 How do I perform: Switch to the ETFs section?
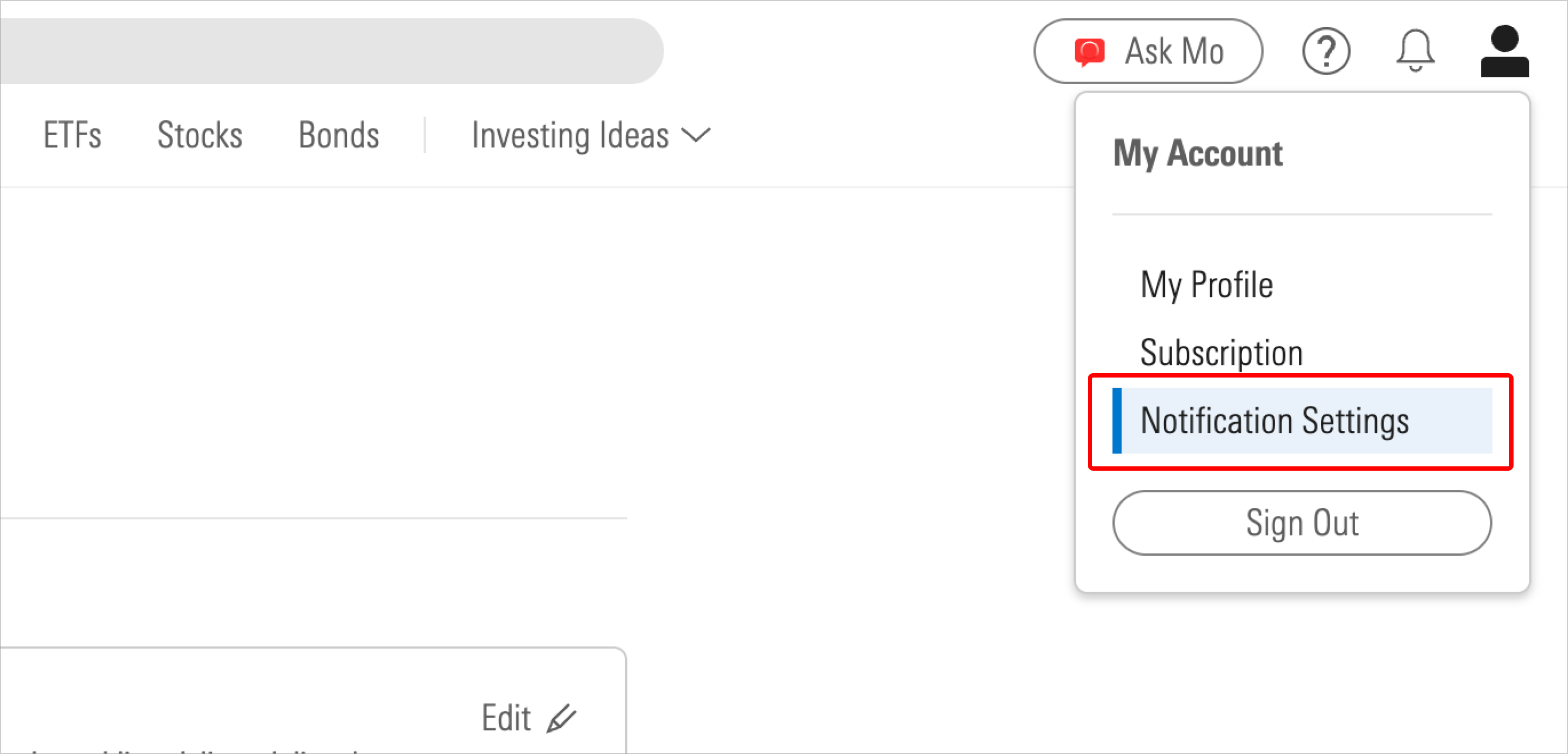coord(72,135)
